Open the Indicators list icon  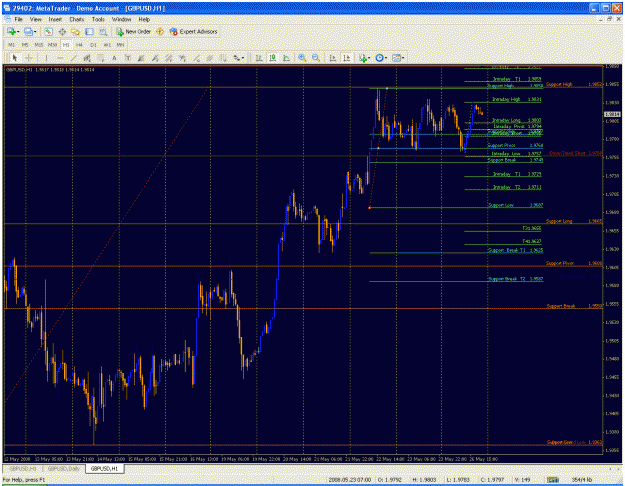tap(362, 58)
